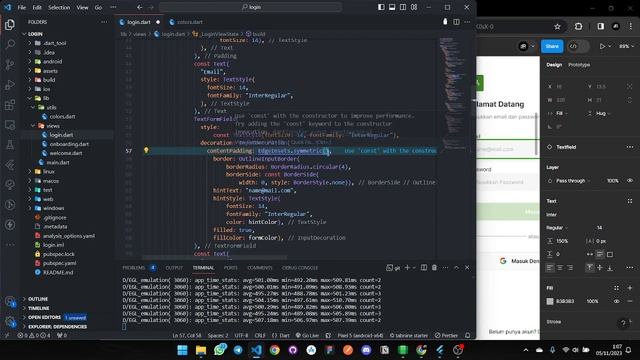Open Run and Debug view
Viewport: 640px width, 360px height.
pyautogui.click(x=10, y=84)
